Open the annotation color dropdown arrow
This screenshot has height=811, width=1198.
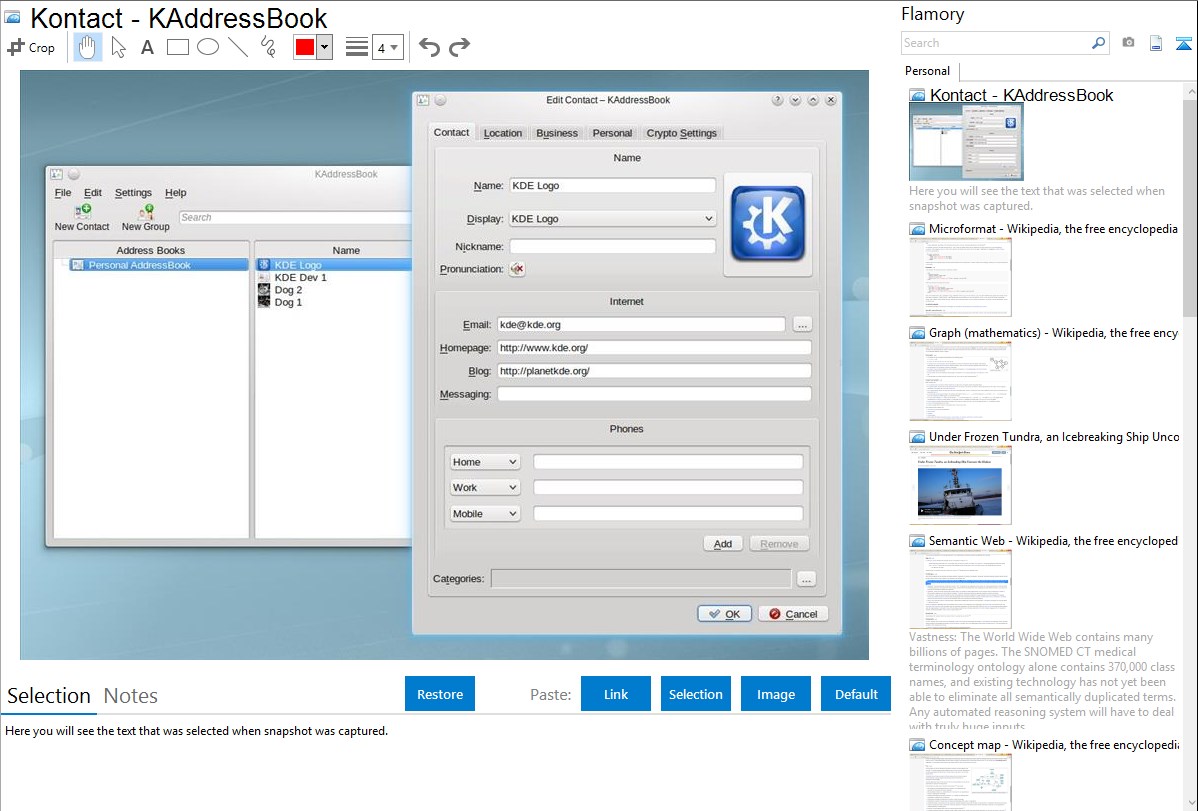point(325,47)
